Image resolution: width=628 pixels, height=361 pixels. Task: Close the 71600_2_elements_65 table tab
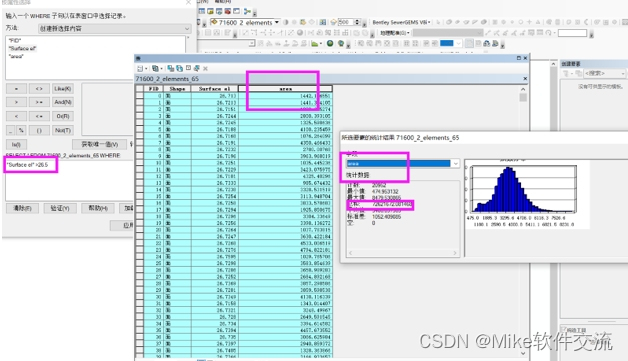(x=525, y=79)
